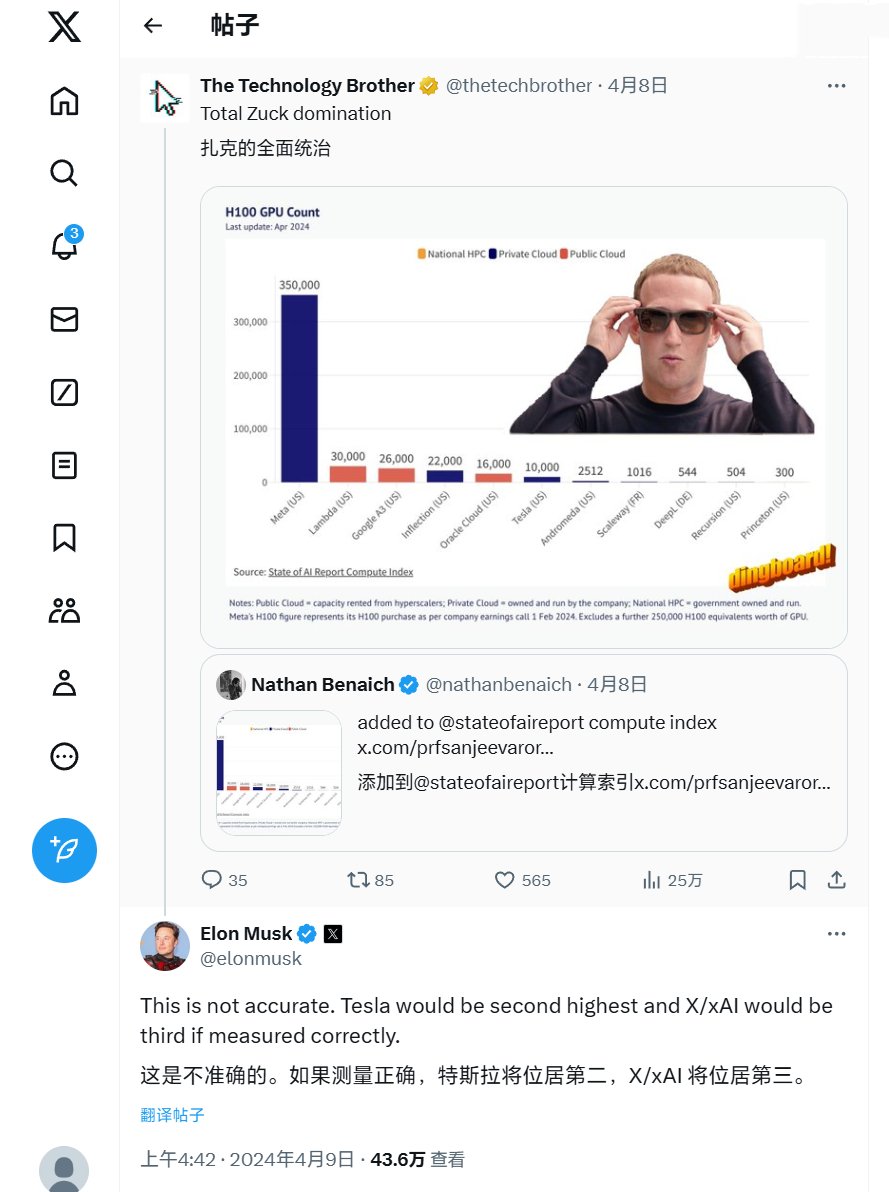
Task: Open Notifications bell with 3 badge
Action: tap(64, 246)
